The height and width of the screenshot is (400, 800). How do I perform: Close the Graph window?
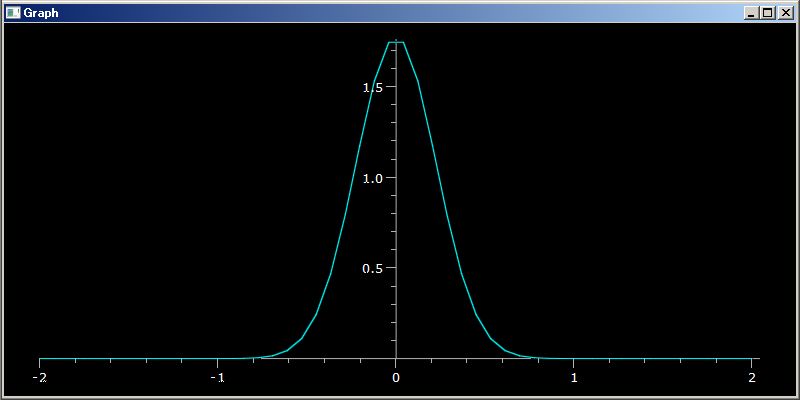click(785, 13)
